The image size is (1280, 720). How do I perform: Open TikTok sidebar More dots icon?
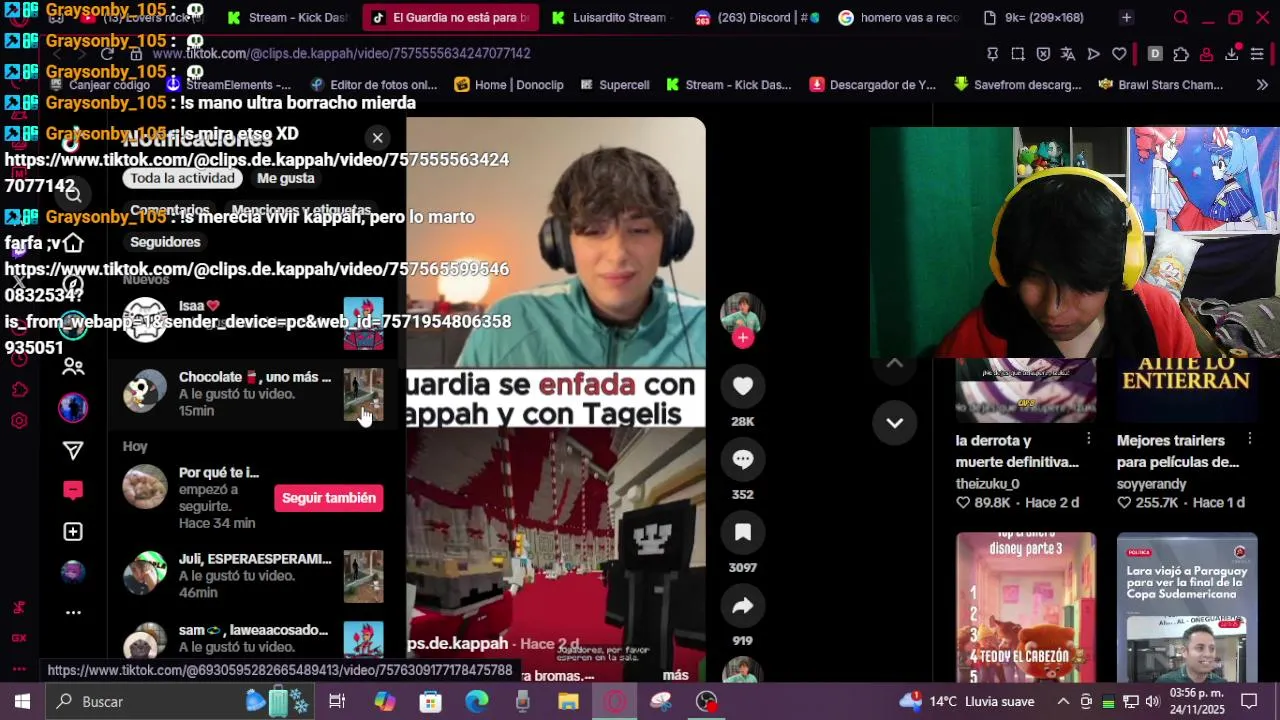pyautogui.click(x=73, y=612)
